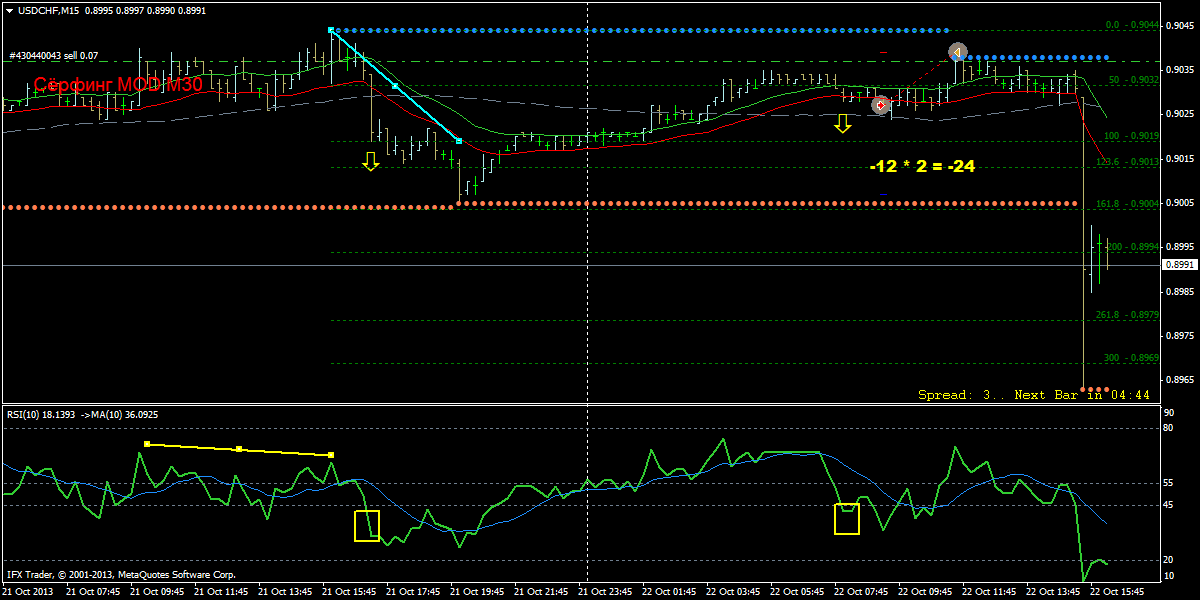Select Fibonacci level 200 - 0.8994 label
This screenshot has height=600, width=1200.
tap(1132, 247)
